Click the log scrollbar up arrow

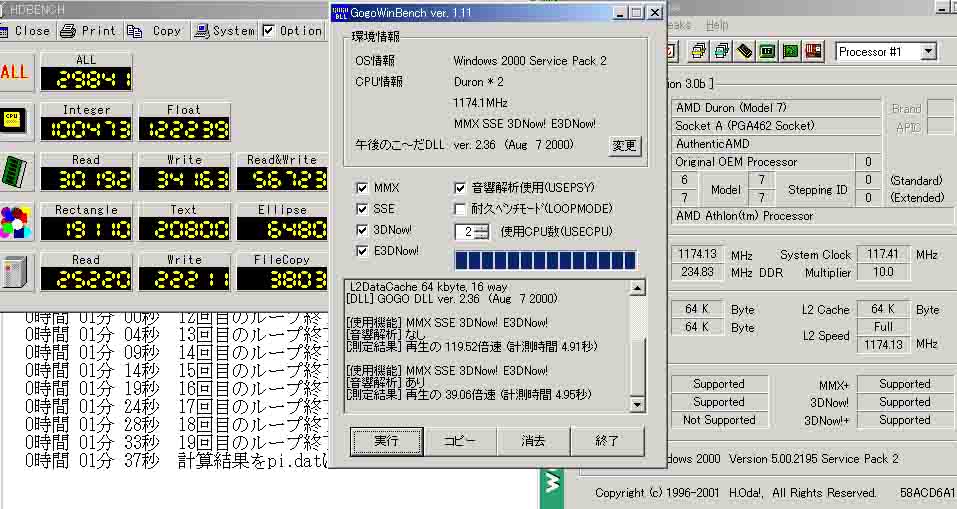coord(637,288)
